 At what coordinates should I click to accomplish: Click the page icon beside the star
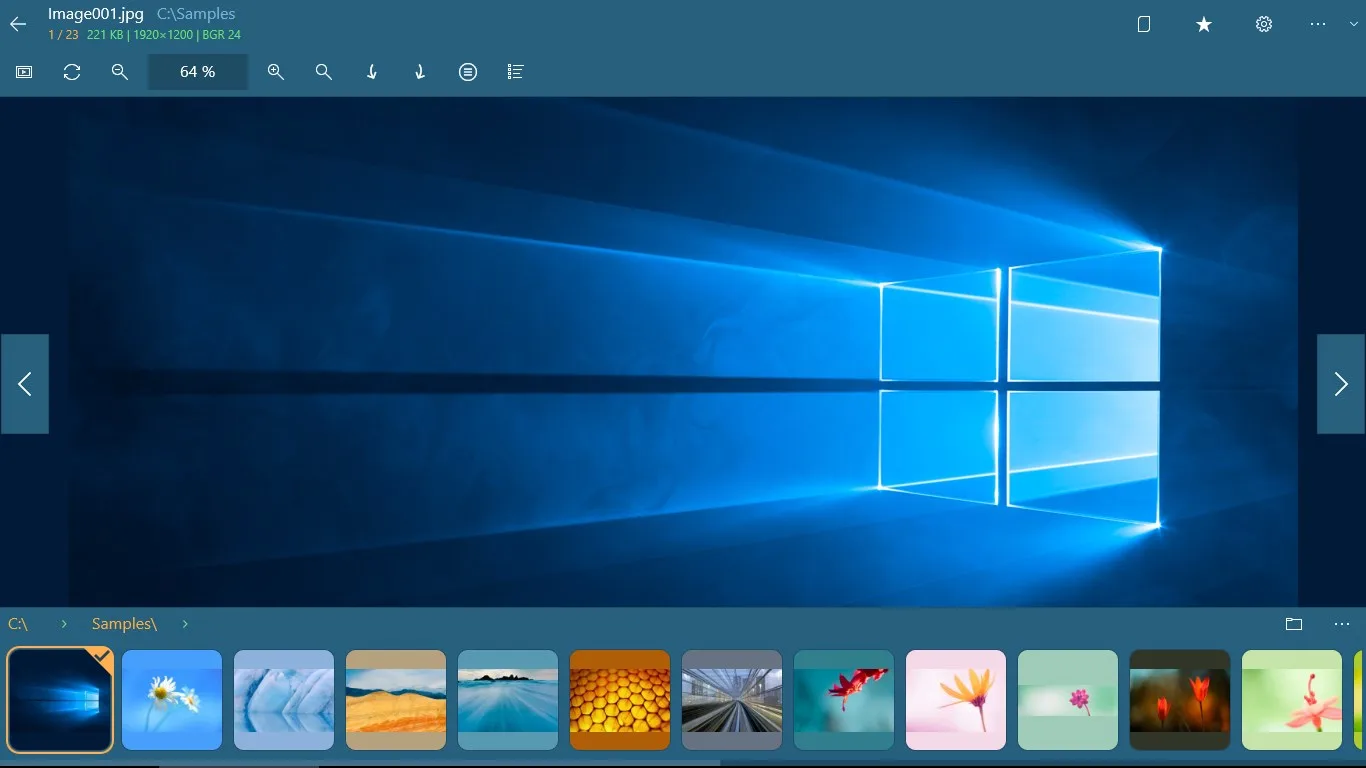(1144, 24)
